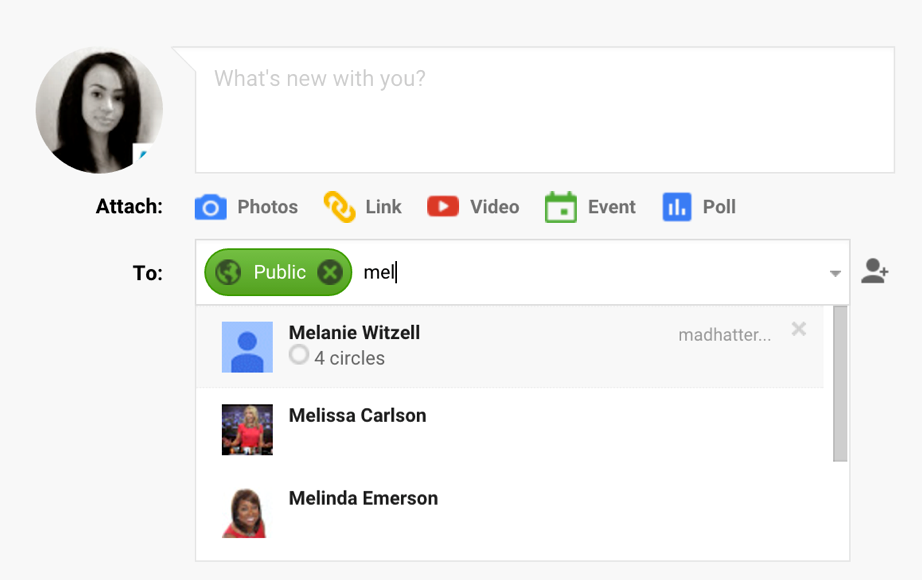Click Melissa Carlson's profile thumbnail

[247, 430]
